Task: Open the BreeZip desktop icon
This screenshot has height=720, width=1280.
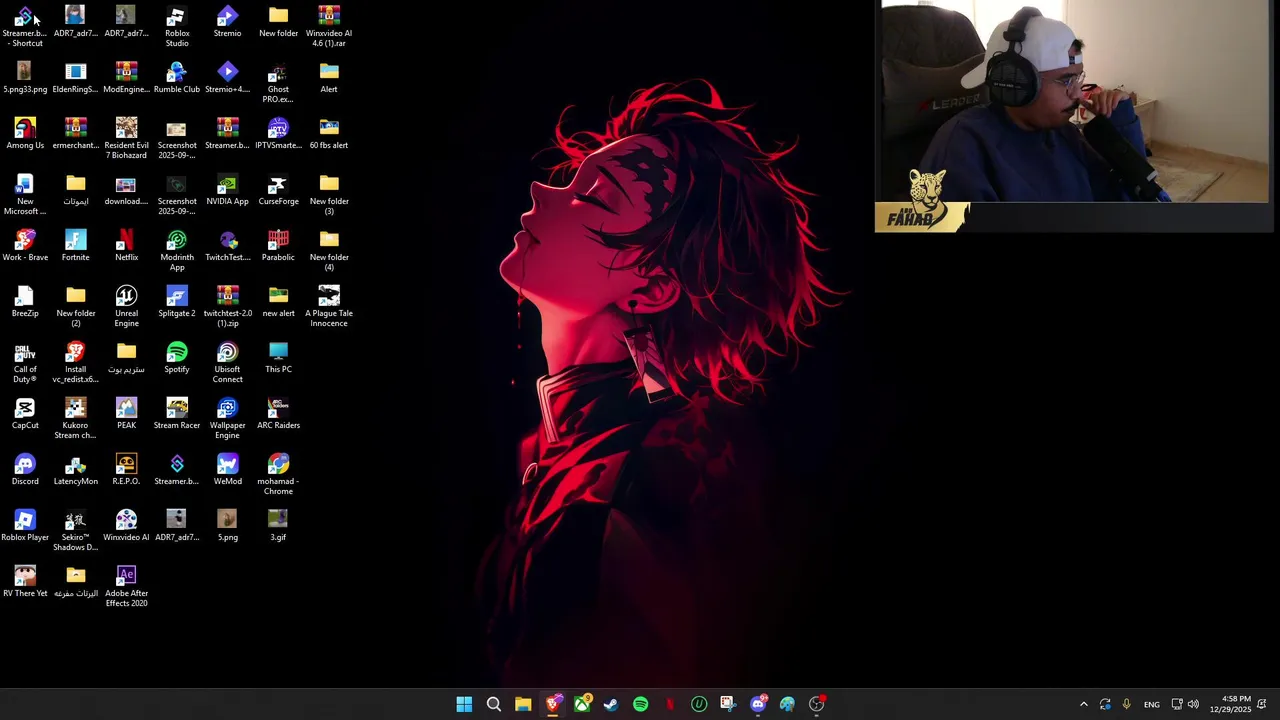Action: coord(25,302)
